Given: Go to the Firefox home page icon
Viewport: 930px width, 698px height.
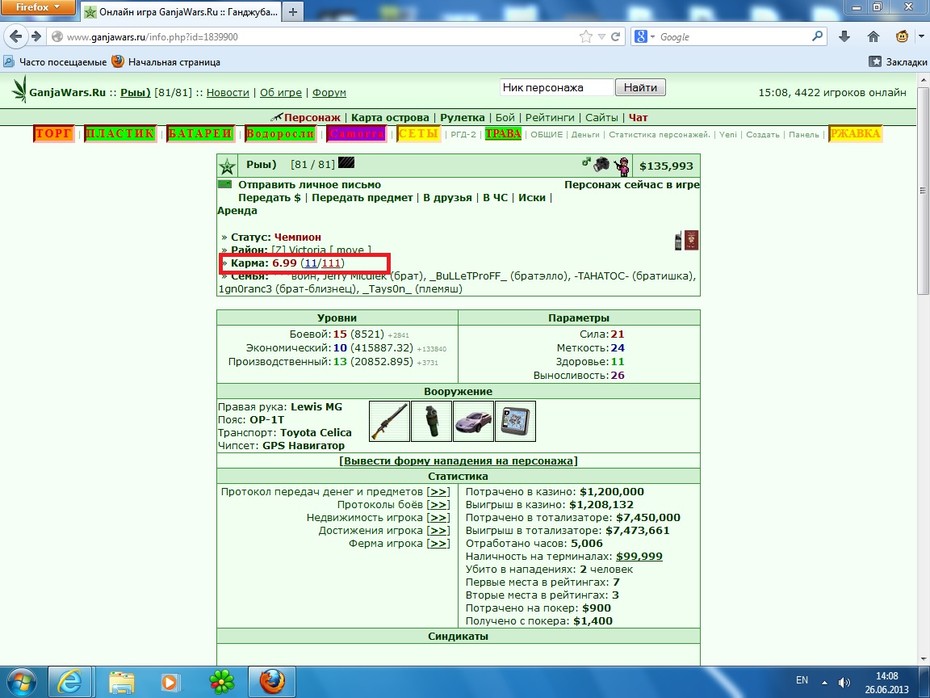Looking at the screenshot, I should [873, 37].
